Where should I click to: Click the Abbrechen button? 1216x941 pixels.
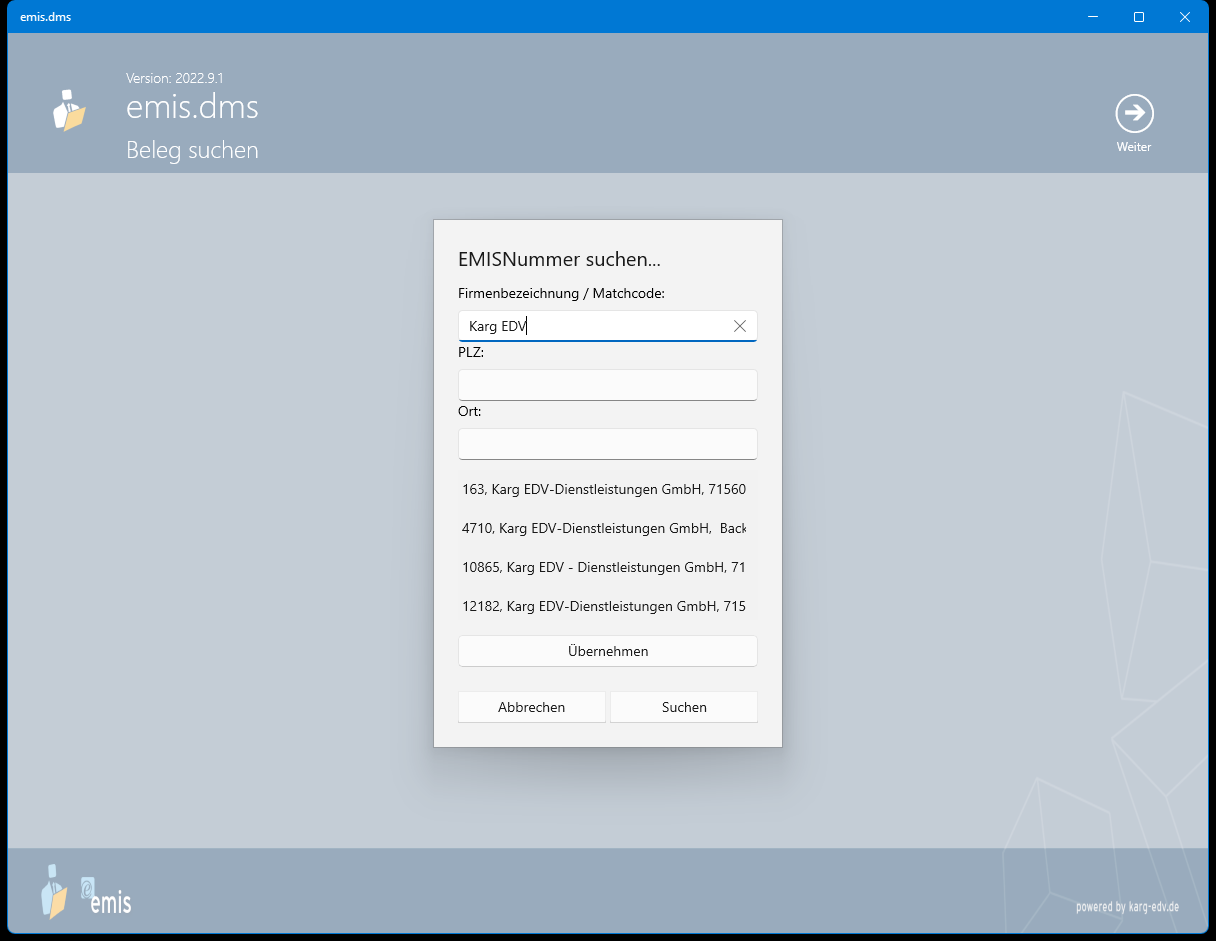532,707
